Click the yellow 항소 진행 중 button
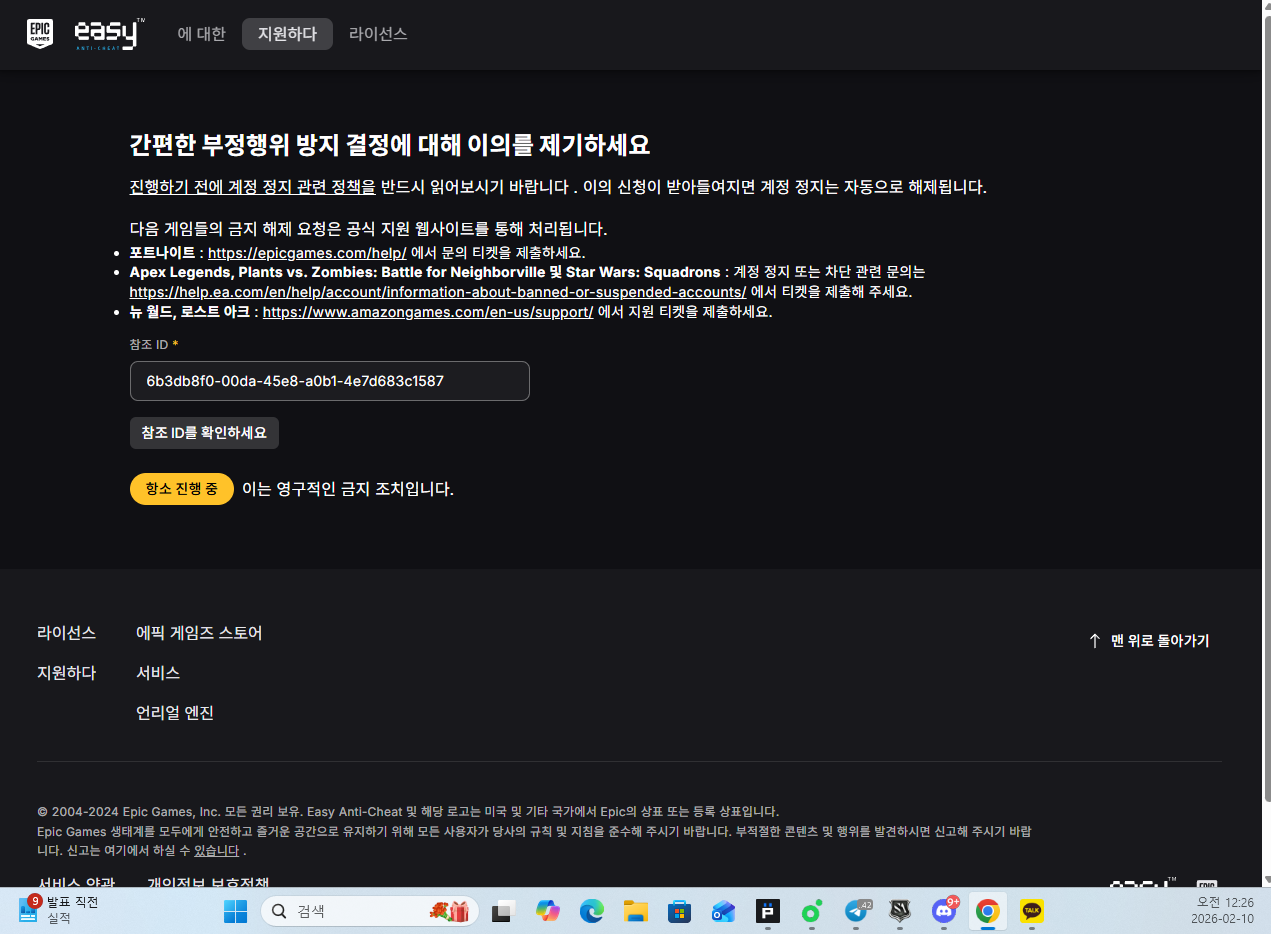 (182, 489)
